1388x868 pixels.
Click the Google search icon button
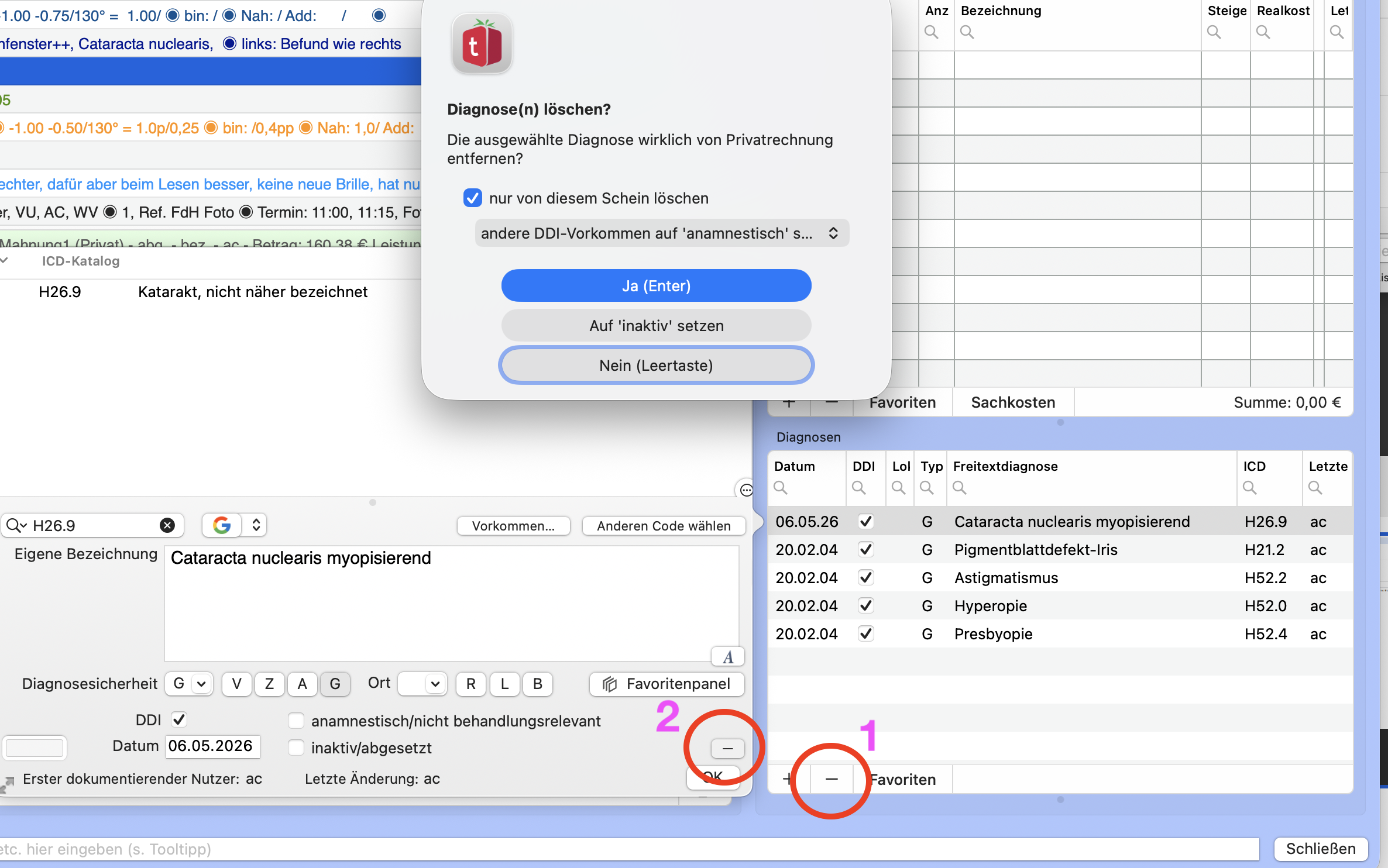click(x=222, y=525)
